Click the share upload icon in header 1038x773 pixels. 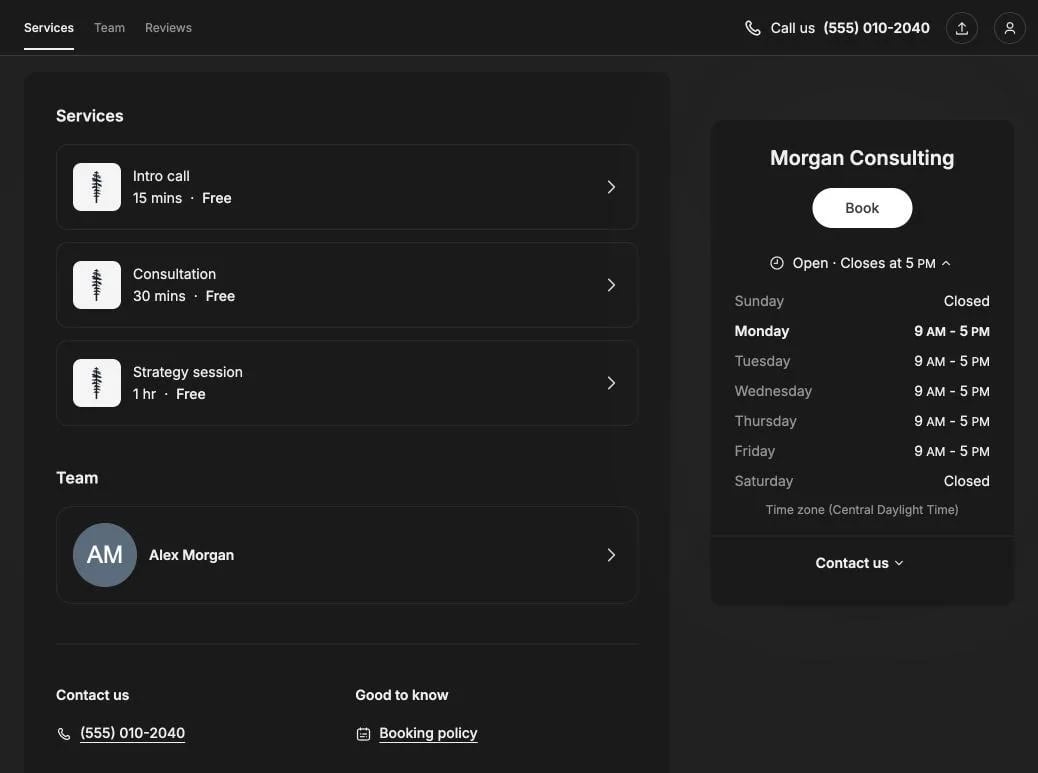coord(961,28)
